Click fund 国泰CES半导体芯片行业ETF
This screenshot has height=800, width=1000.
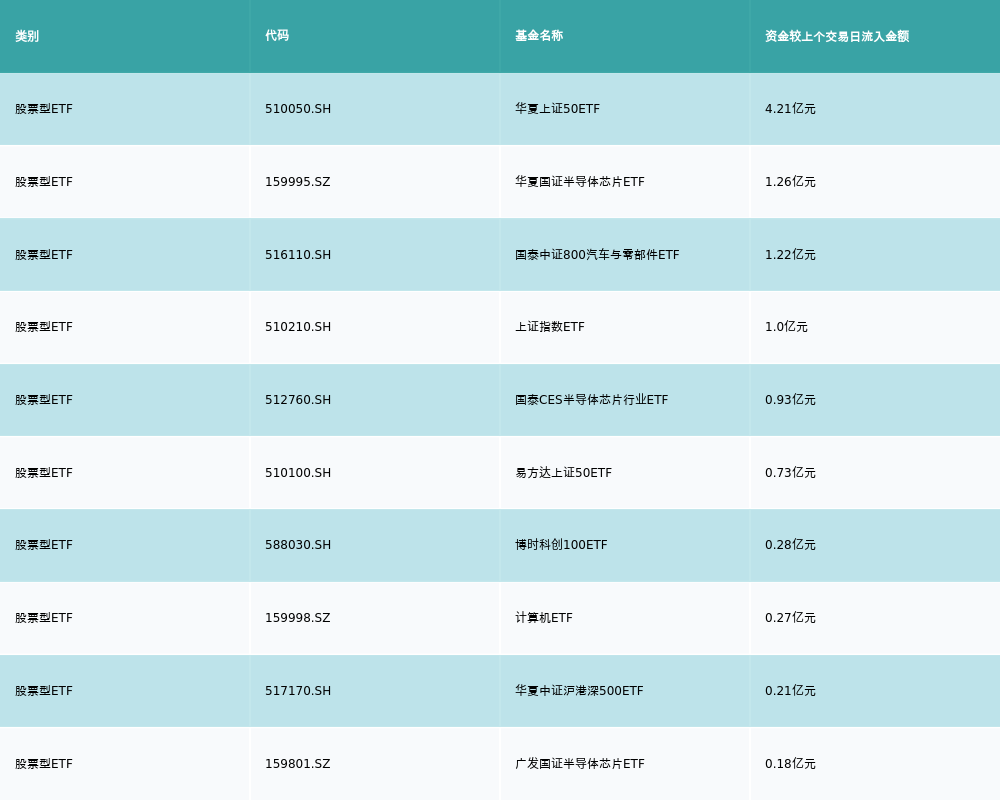[592, 400]
